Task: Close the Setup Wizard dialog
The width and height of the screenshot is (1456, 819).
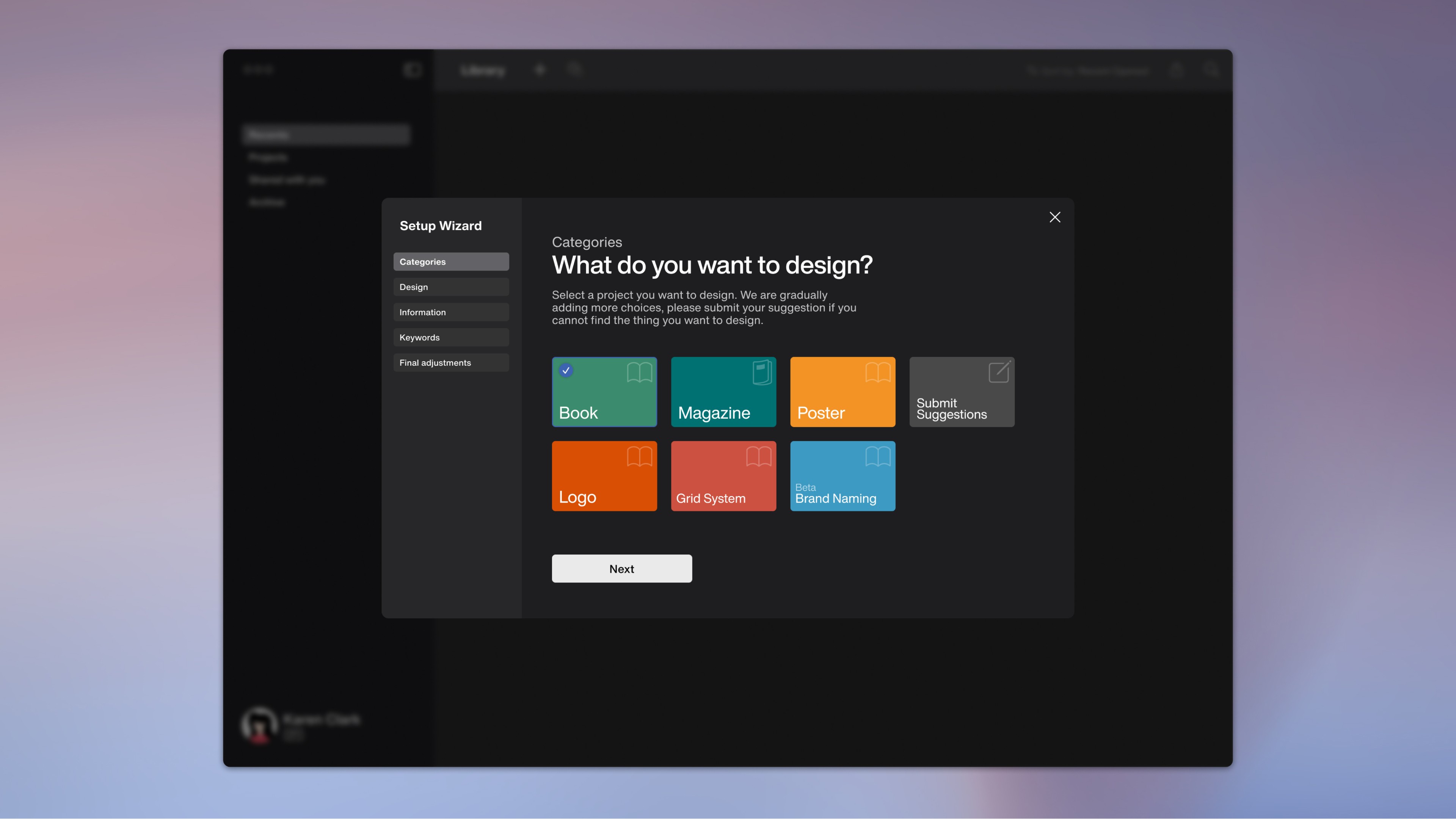Action: [1055, 218]
